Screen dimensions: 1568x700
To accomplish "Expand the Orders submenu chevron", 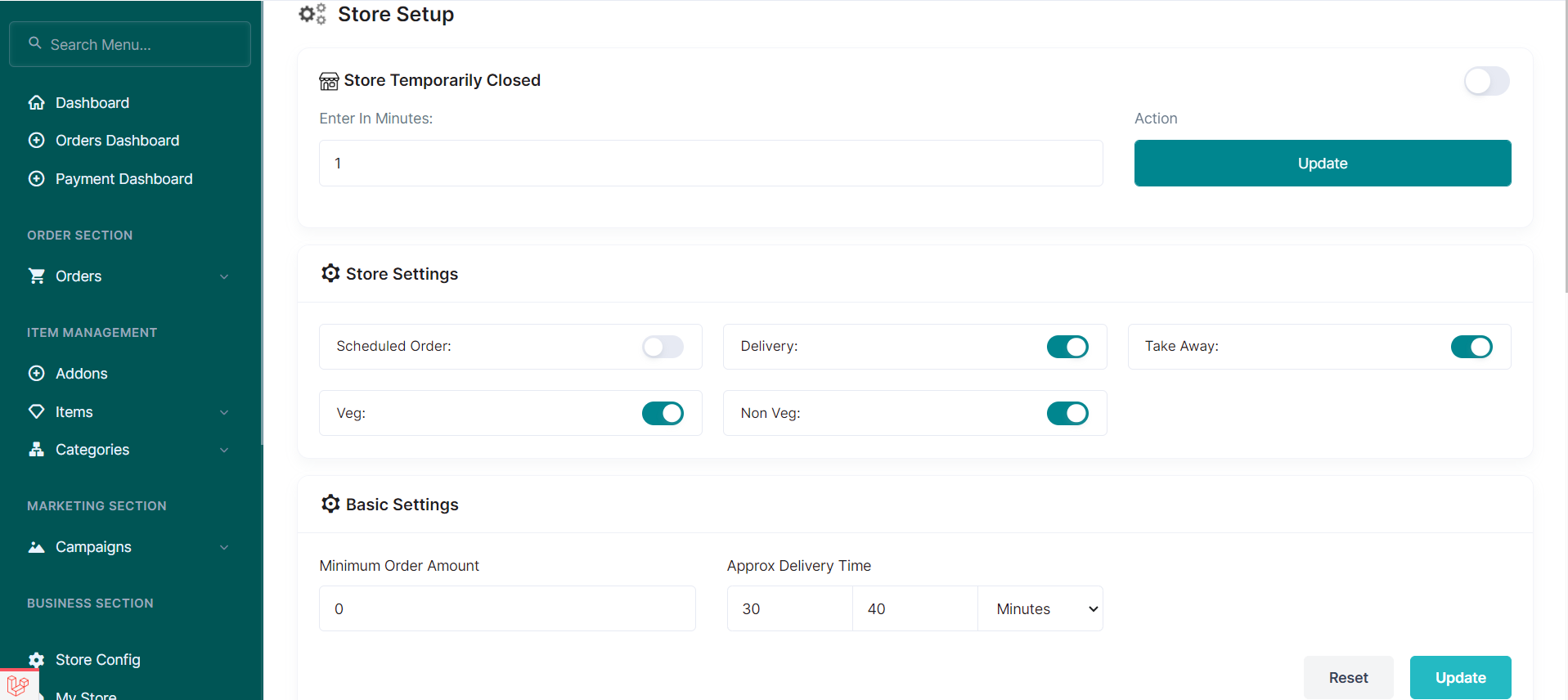I will click(x=224, y=277).
